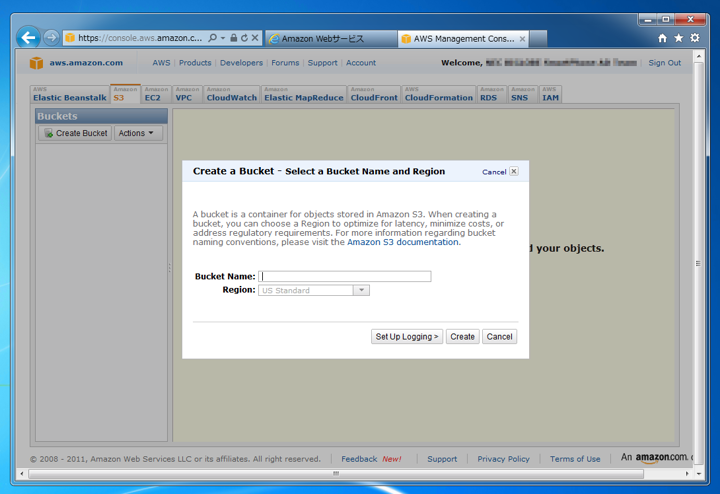Screen dimensions: 720x494
Task: Click the AWS top navigation link
Action: 161,63
